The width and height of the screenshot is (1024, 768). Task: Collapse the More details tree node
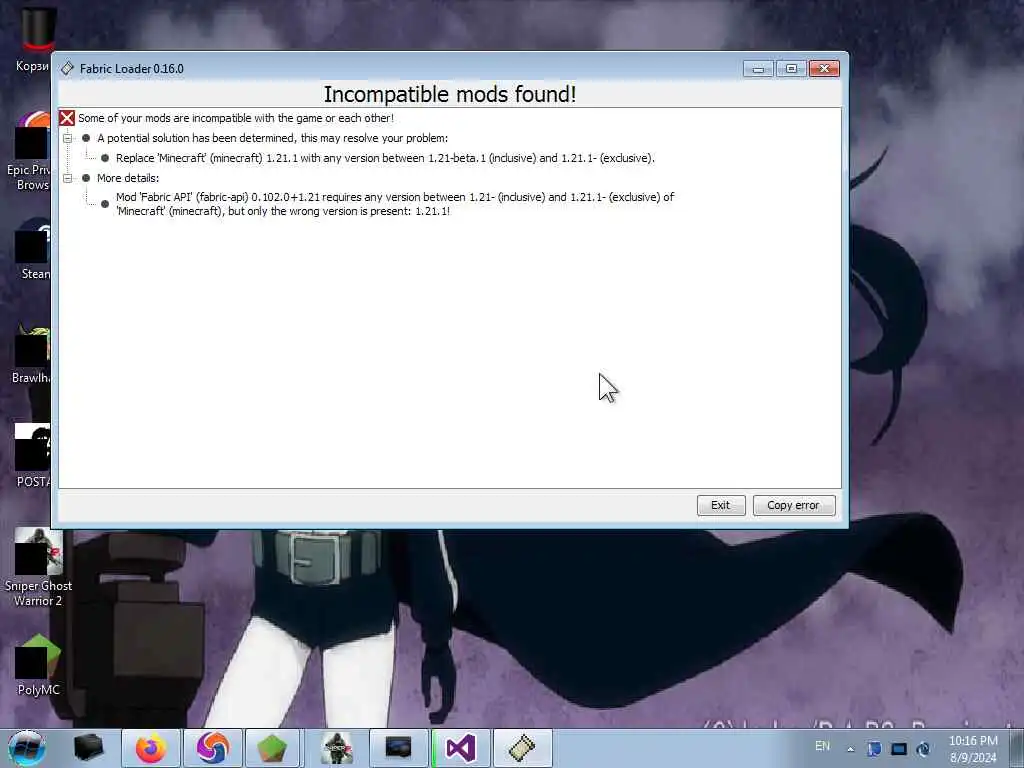tap(67, 178)
